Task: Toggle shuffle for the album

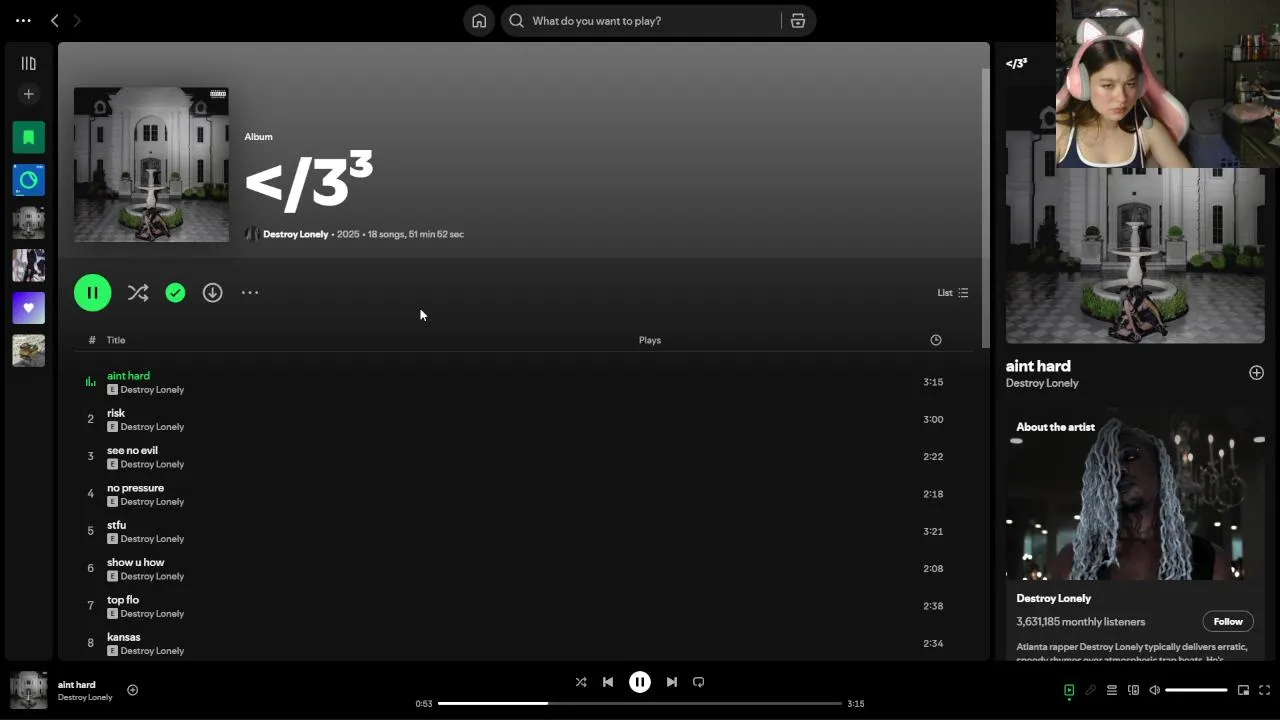Action: click(x=138, y=293)
